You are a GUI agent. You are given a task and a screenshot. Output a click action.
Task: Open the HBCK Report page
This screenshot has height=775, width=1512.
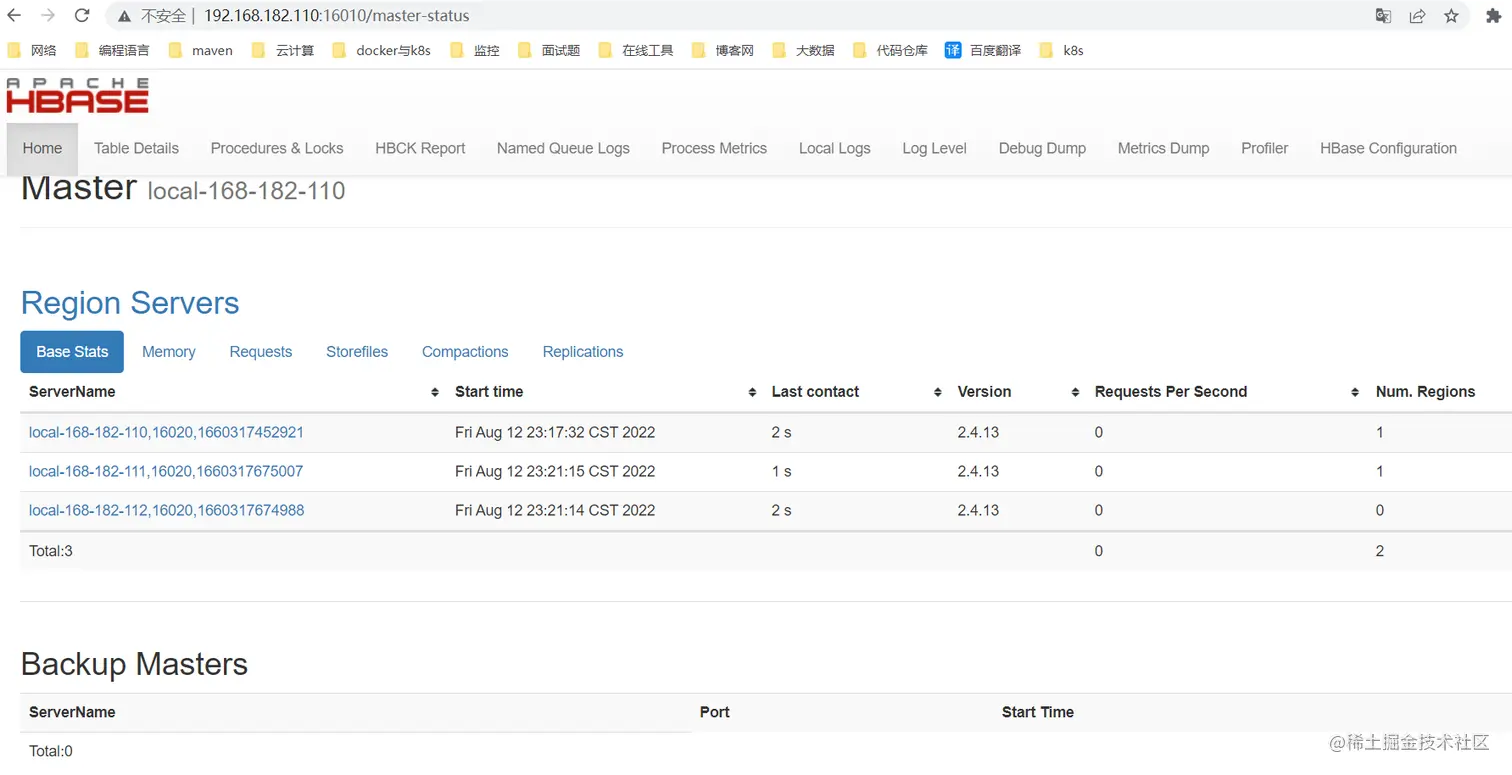click(x=420, y=148)
